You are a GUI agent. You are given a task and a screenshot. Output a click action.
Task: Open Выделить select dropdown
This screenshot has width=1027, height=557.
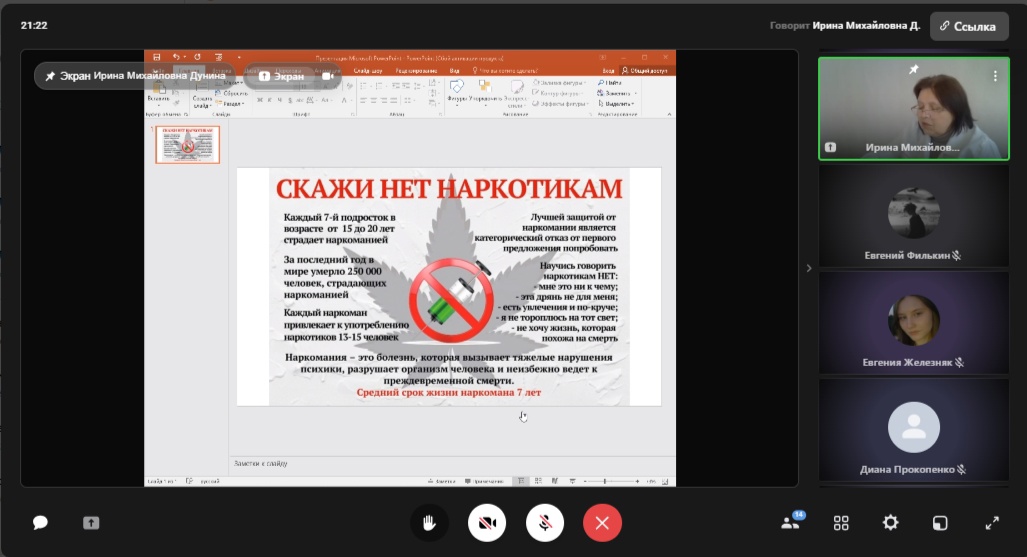pyautogui.click(x=616, y=104)
